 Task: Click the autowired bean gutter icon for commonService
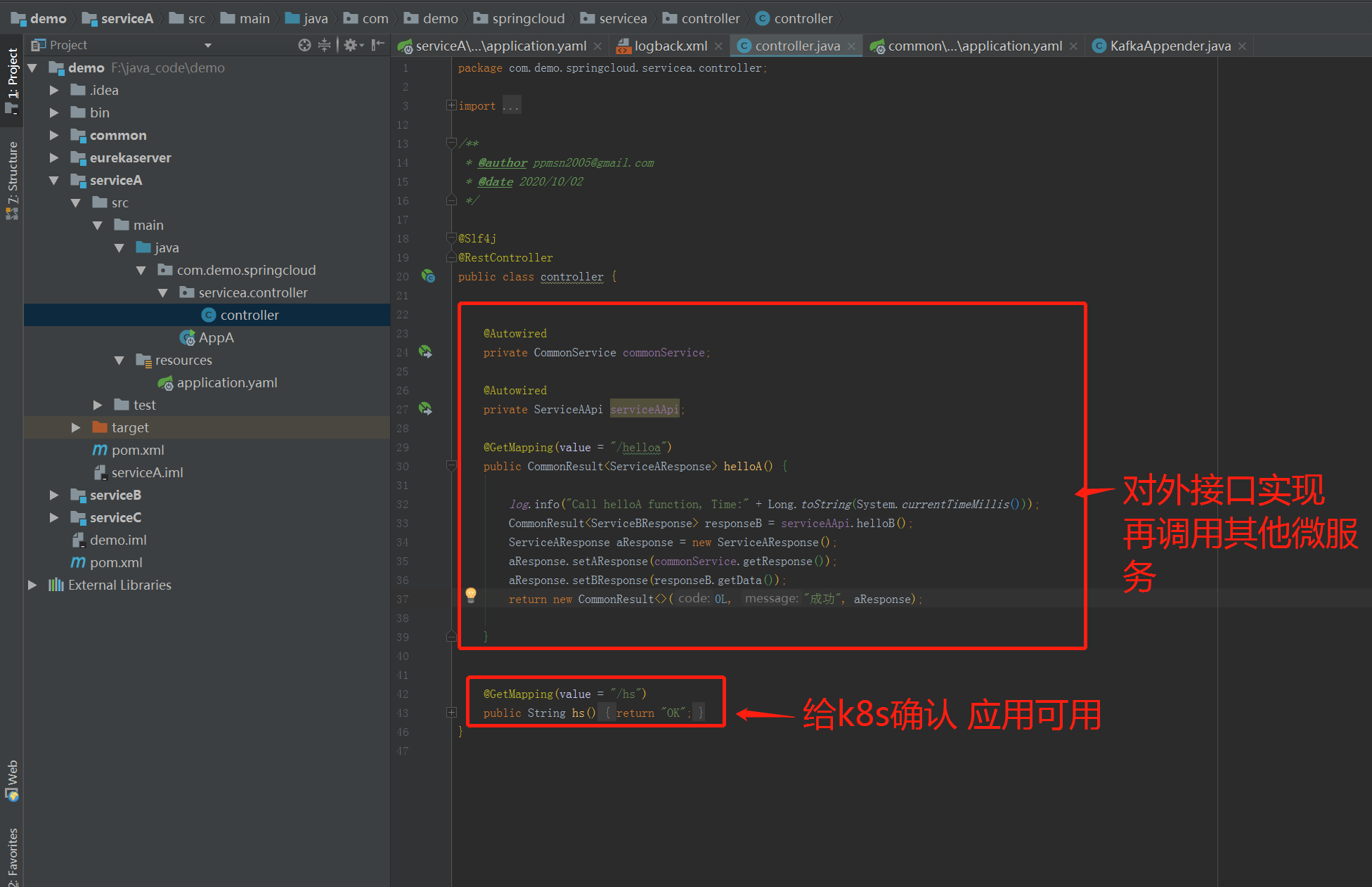point(425,351)
